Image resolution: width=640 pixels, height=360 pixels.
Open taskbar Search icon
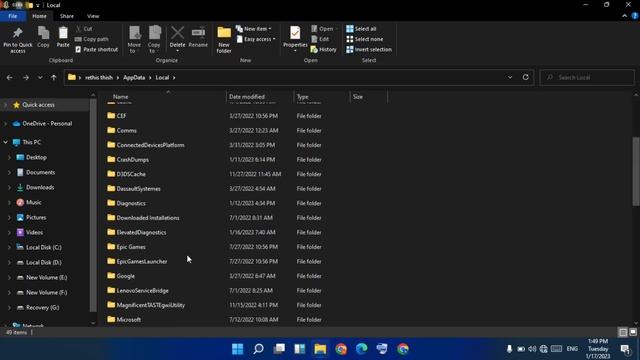tap(258, 349)
